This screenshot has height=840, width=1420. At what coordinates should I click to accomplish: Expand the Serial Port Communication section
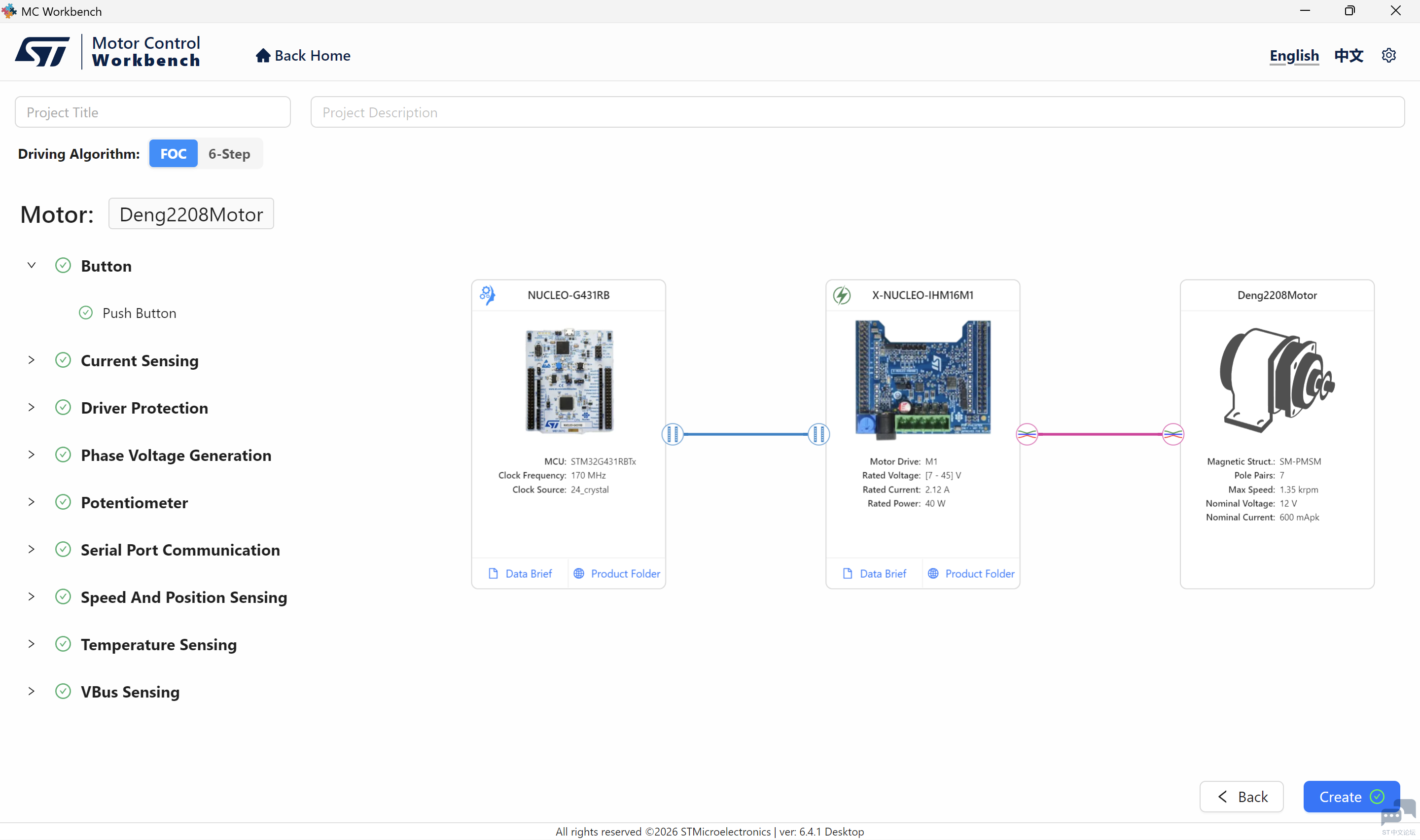click(32, 549)
